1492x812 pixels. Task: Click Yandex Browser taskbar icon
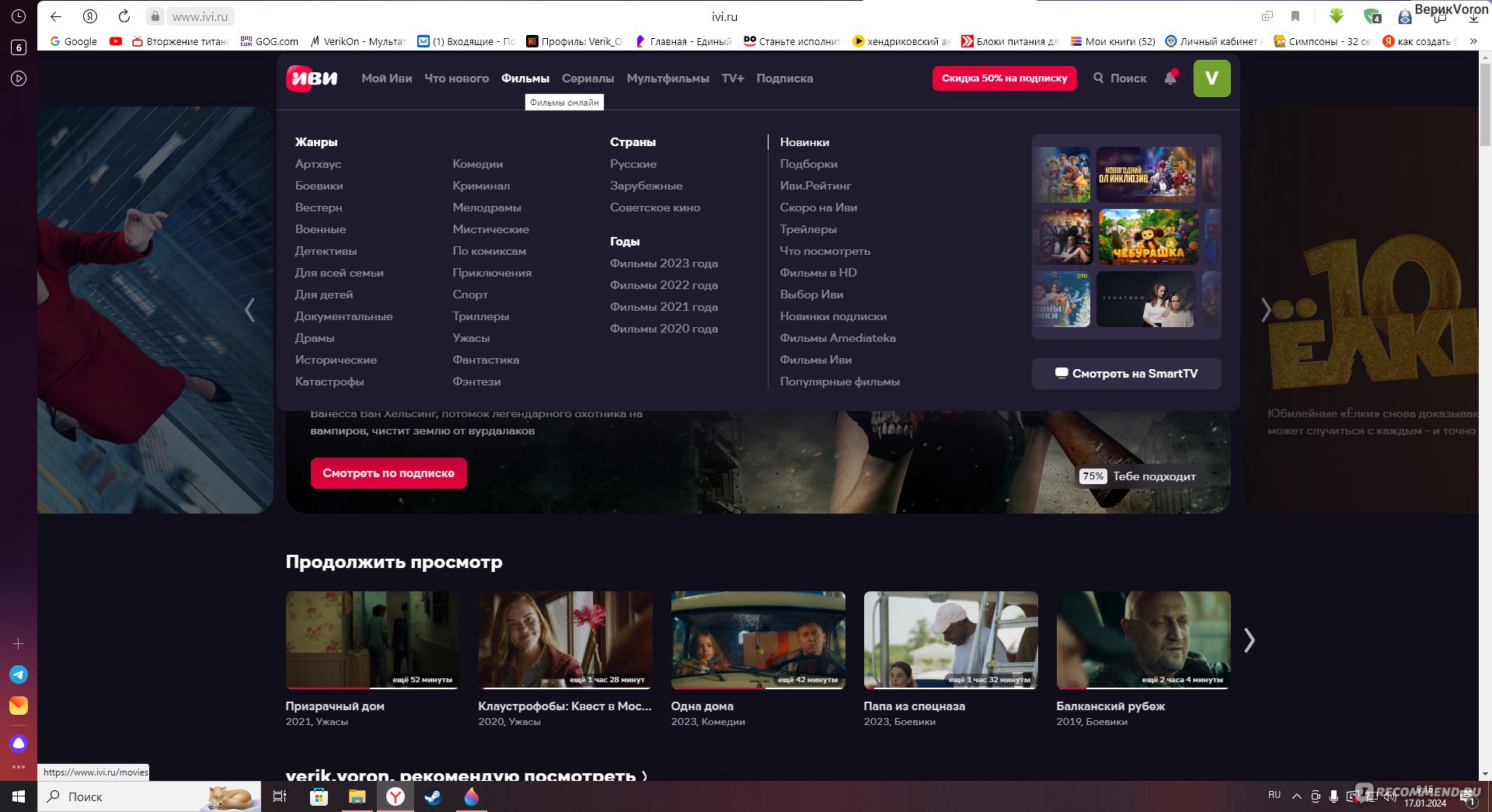point(396,796)
